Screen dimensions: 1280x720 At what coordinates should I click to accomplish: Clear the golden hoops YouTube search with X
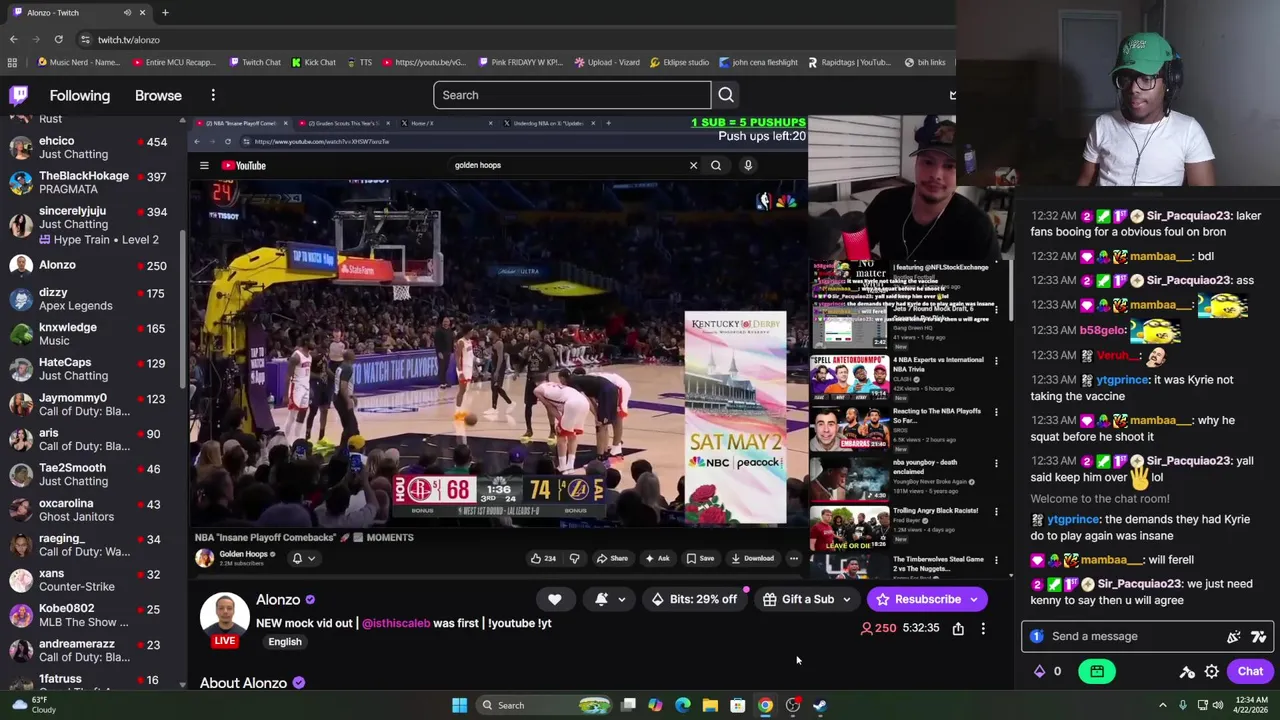click(693, 165)
